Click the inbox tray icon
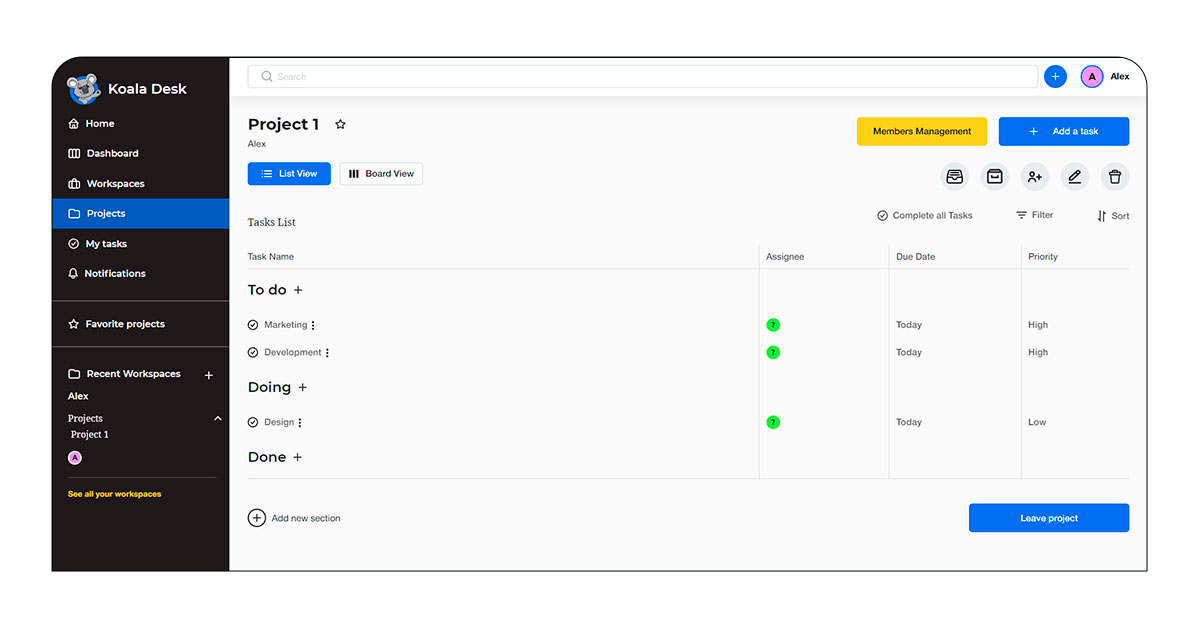Viewport: 1200px width, 640px height. point(955,177)
